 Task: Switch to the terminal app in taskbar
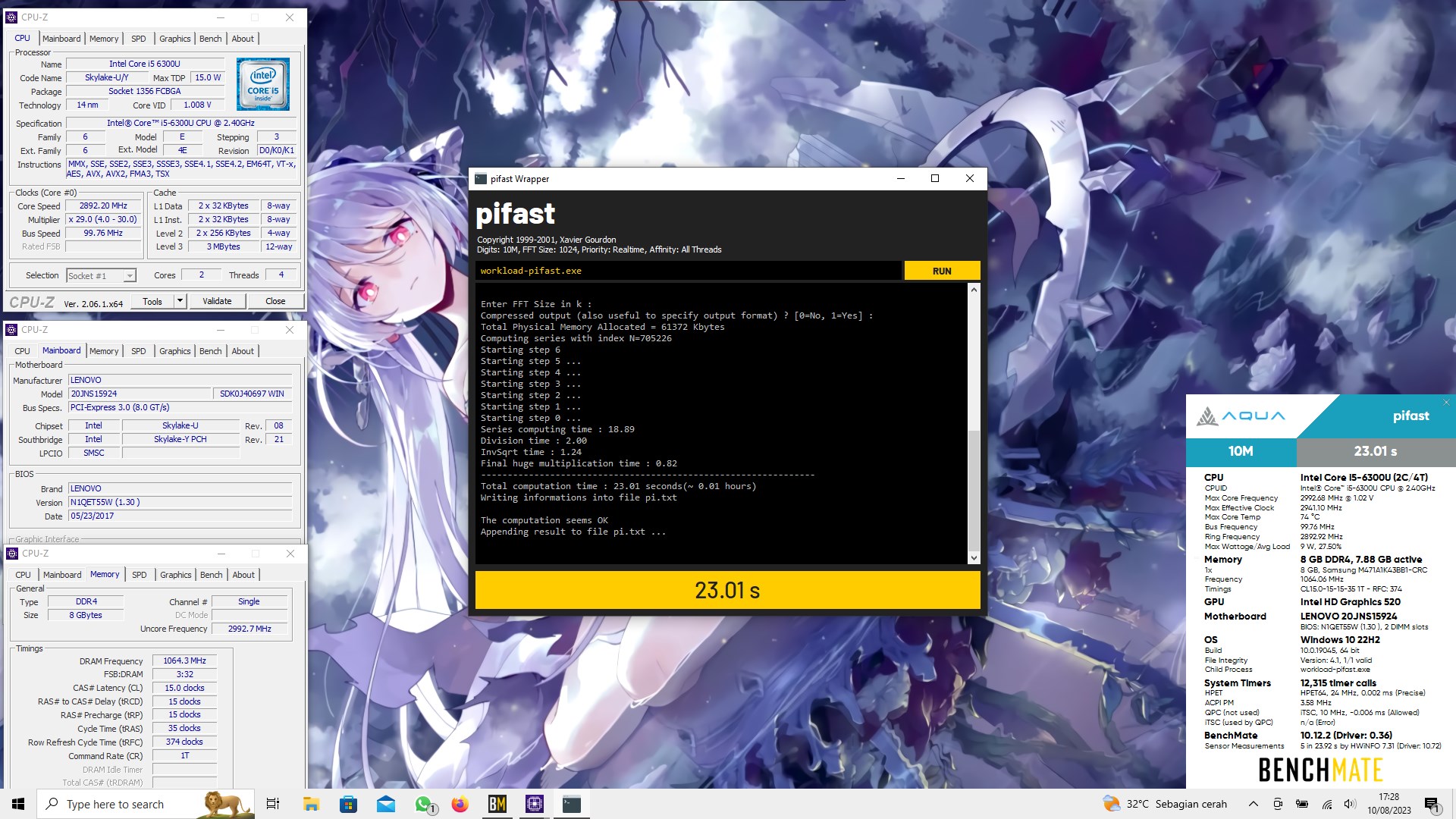(572, 804)
